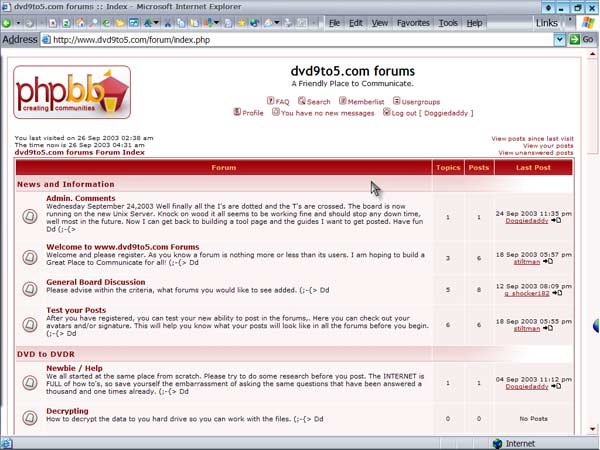The image size is (600, 450).
Task: Open the 'General Board Discussion' forum
Action: click(96, 282)
